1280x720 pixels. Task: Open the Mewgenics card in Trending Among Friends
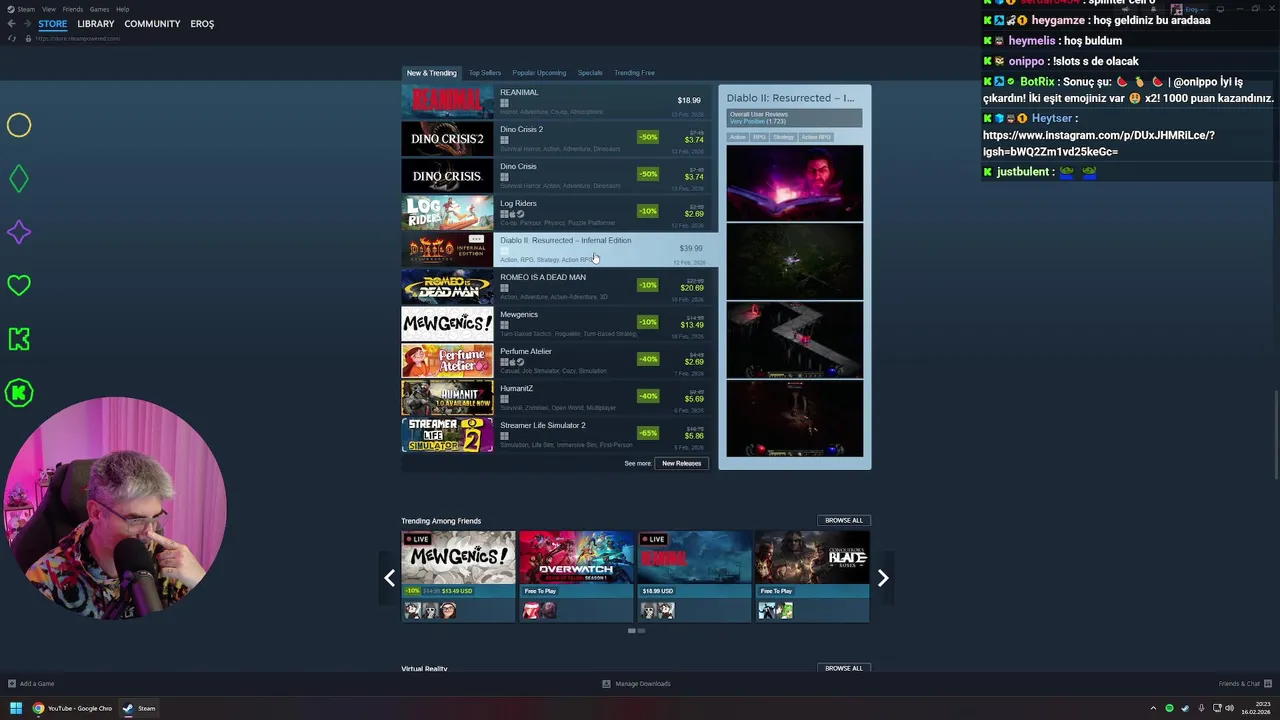click(458, 576)
